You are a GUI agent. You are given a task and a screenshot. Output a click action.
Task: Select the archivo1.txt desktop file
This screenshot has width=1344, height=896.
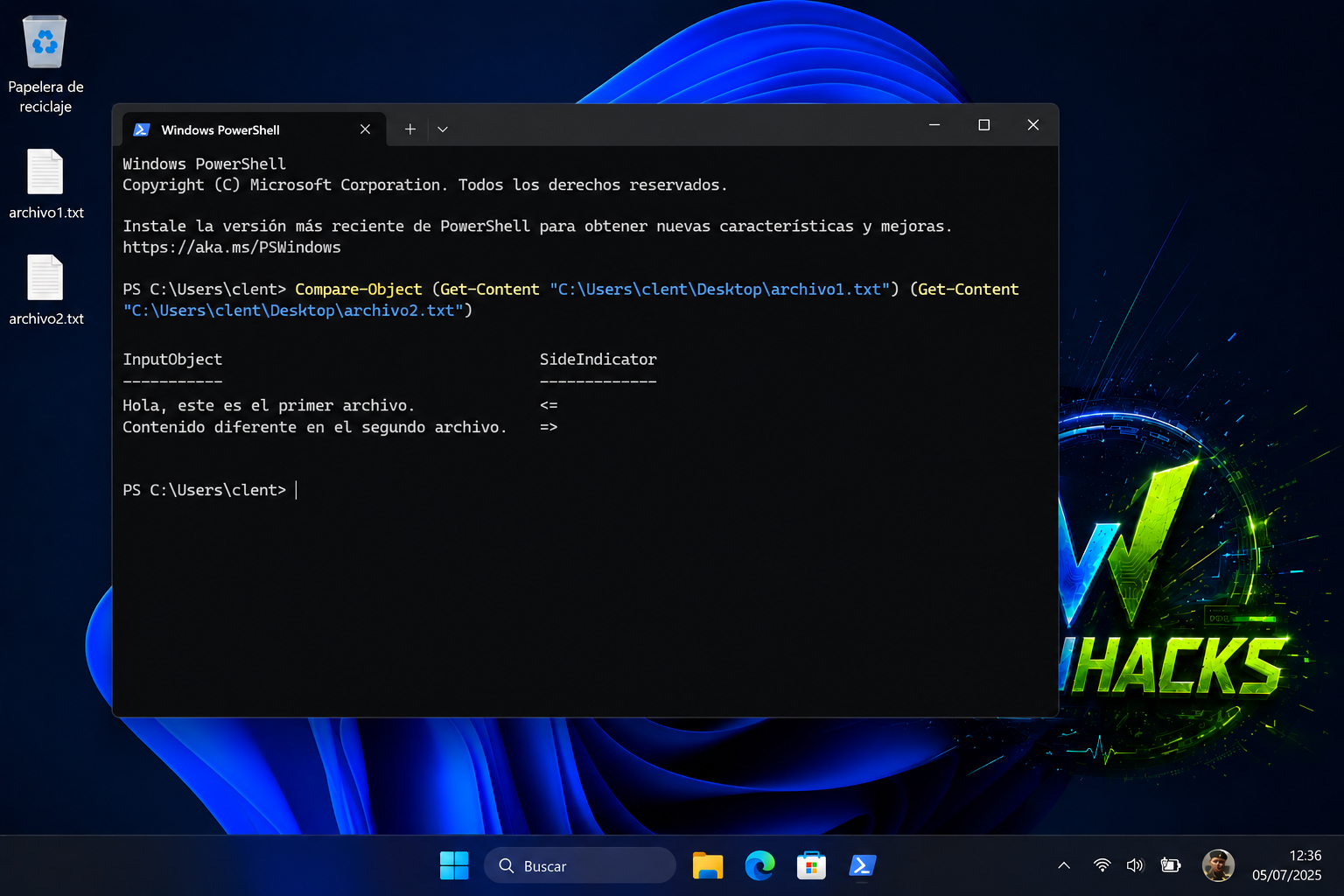click(x=45, y=184)
